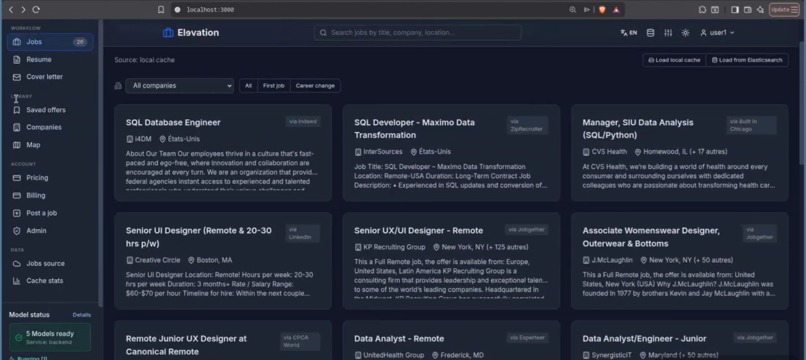Click the database icon in header

click(650, 33)
